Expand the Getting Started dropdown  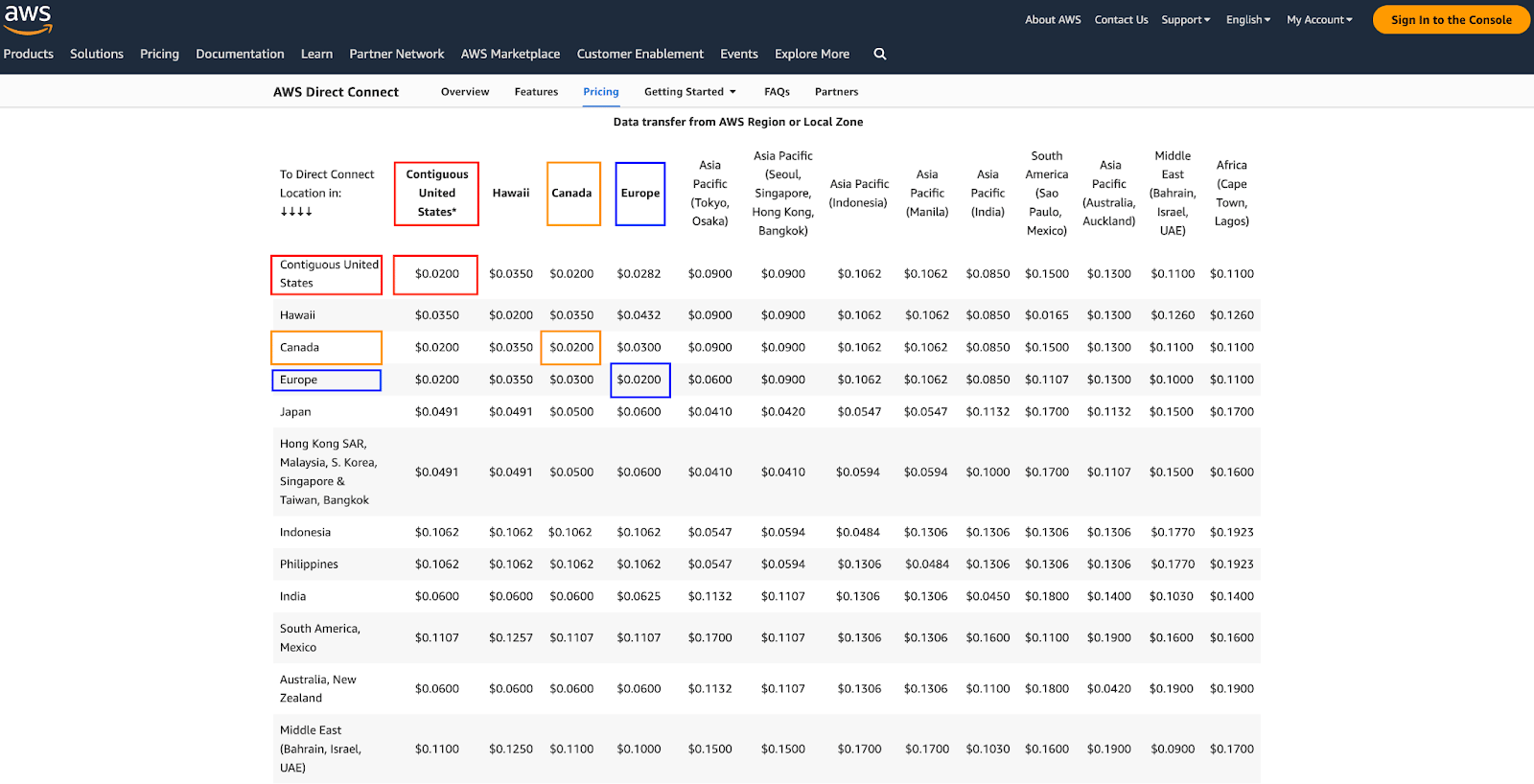click(690, 92)
